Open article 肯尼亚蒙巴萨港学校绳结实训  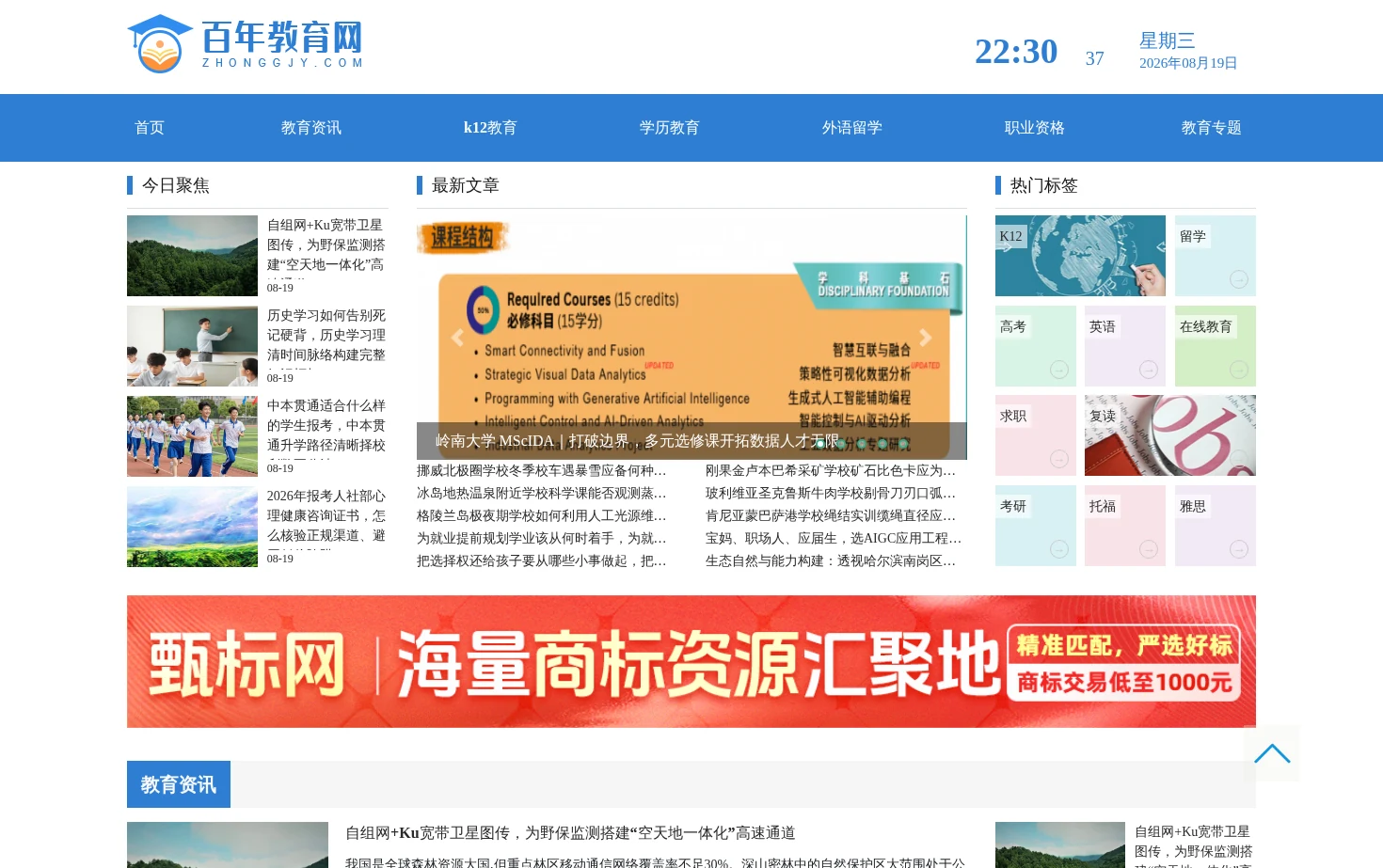pos(832,515)
